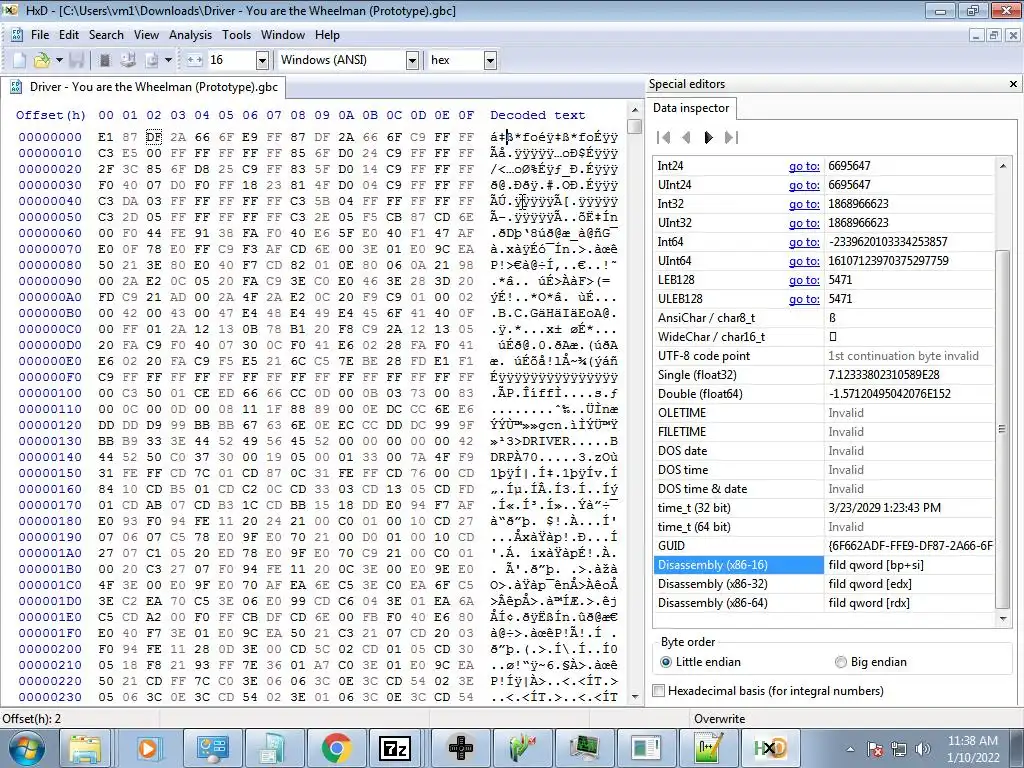Screen dimensions: 1024x768
Task: Click go to link for LEB128
Action: point(804,280)
